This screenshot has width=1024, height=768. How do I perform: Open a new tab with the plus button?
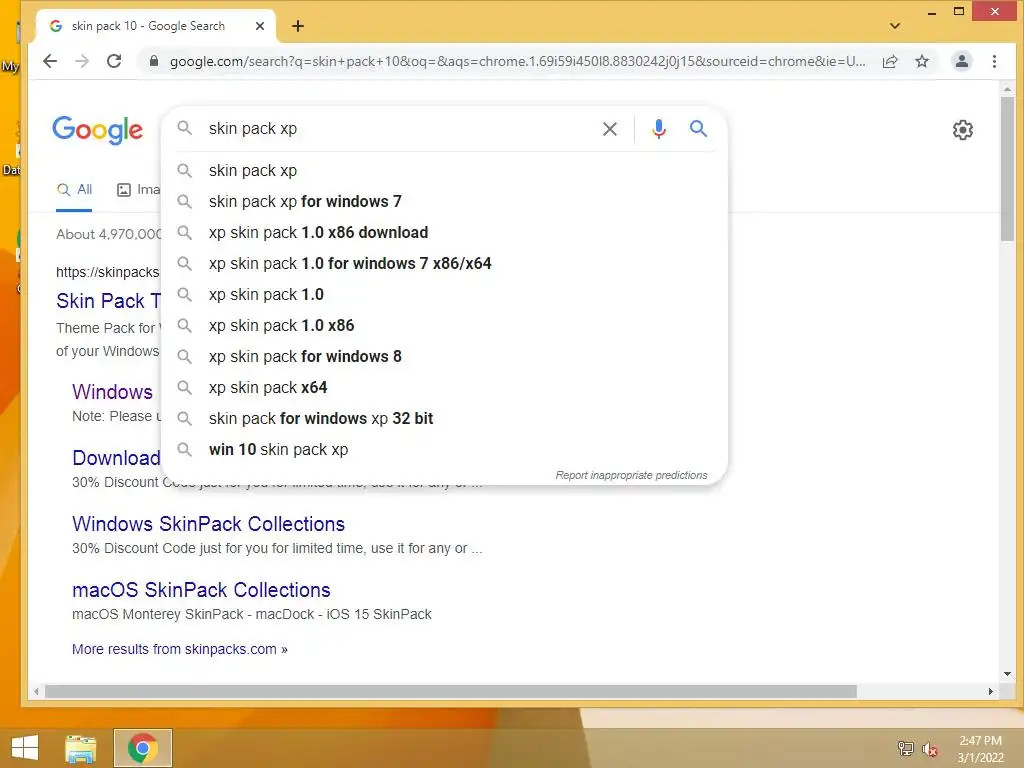(298, 26)
